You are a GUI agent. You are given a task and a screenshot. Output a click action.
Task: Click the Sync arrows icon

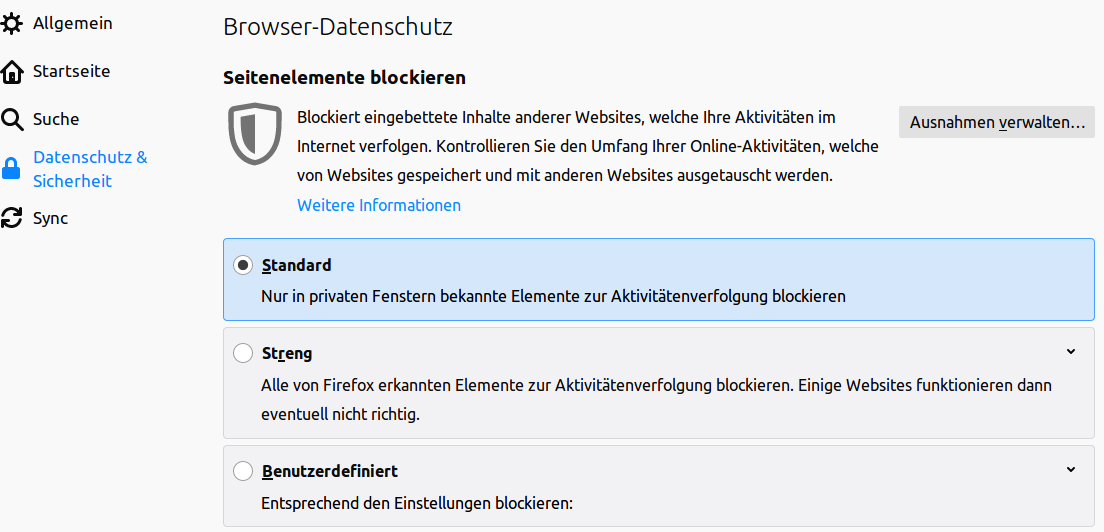[12, 218]
